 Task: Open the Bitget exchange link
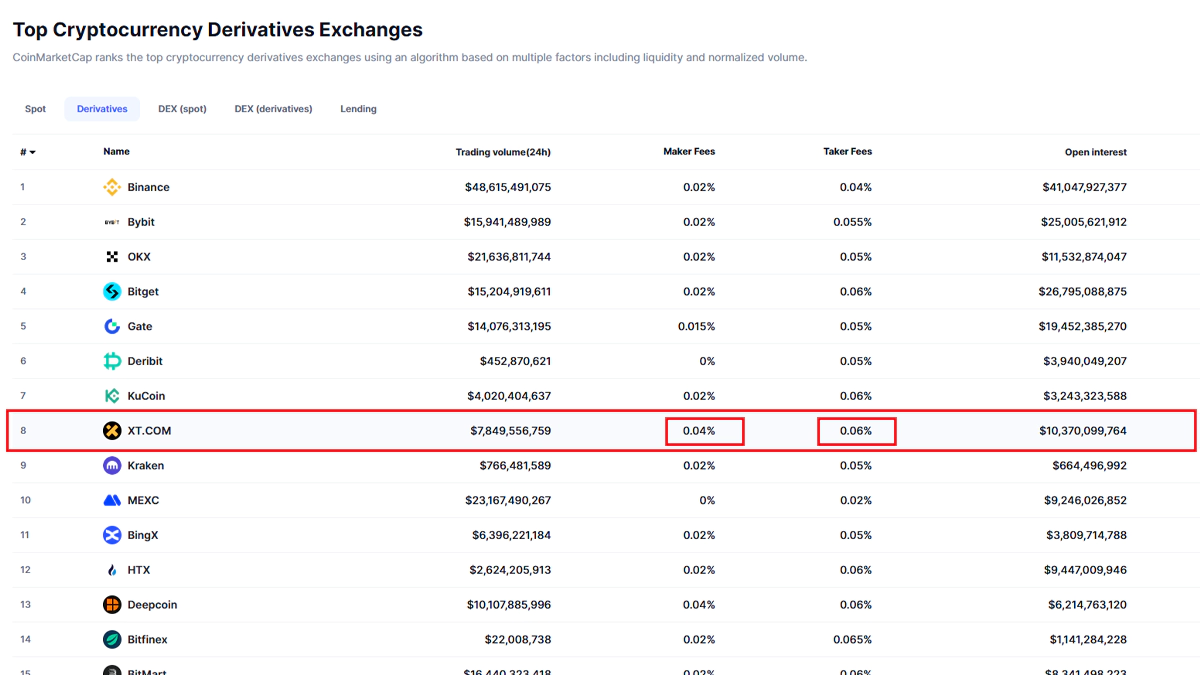click(x=143, y=292)
